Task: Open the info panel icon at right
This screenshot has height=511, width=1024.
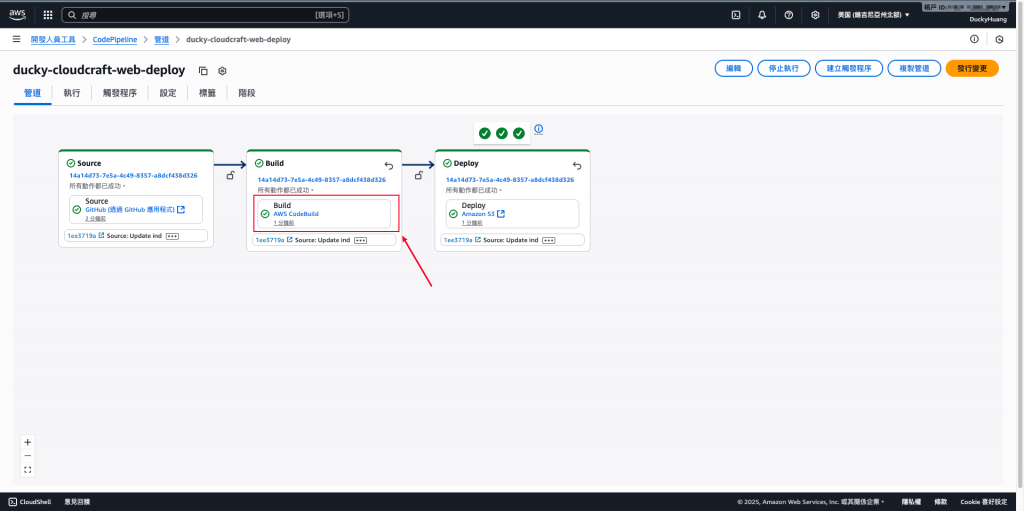Action: 974,39
